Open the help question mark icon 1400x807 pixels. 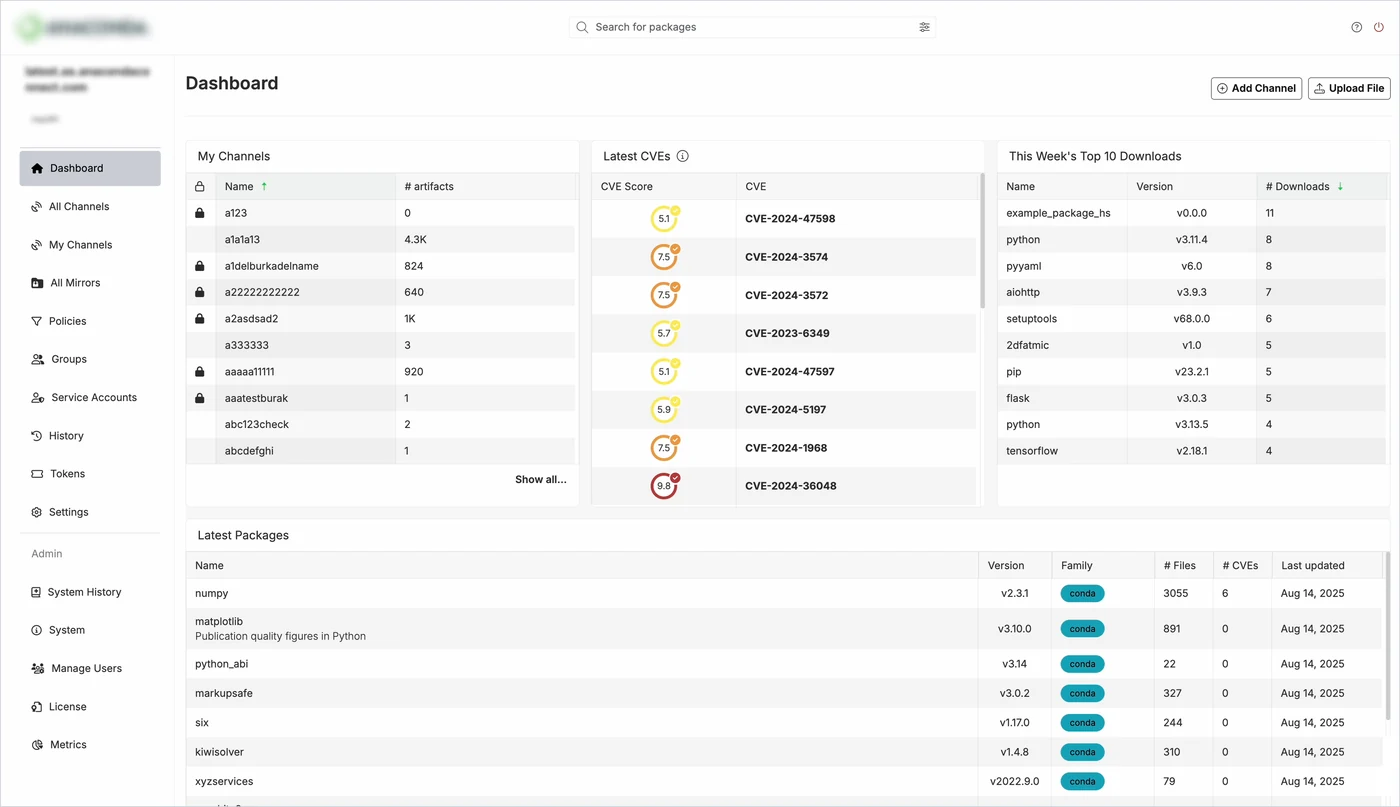click(1356, 27)
